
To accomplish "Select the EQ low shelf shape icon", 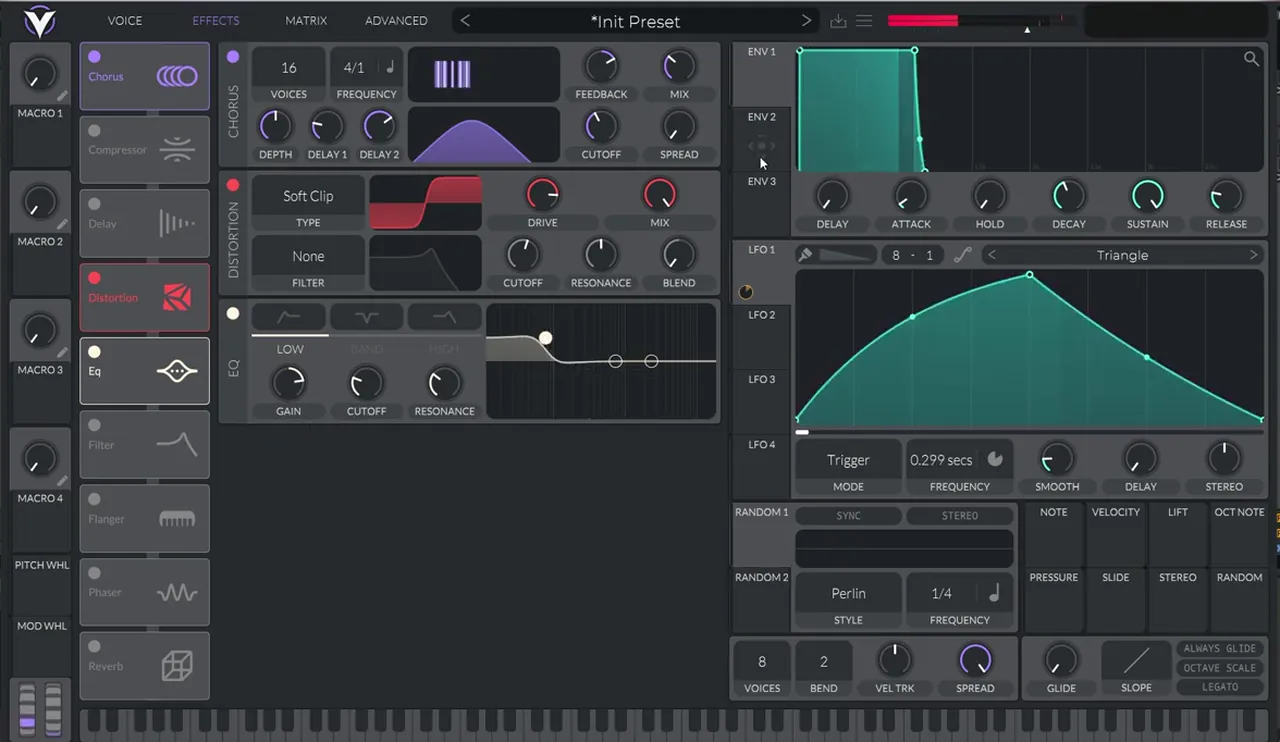I will (288, 317).
